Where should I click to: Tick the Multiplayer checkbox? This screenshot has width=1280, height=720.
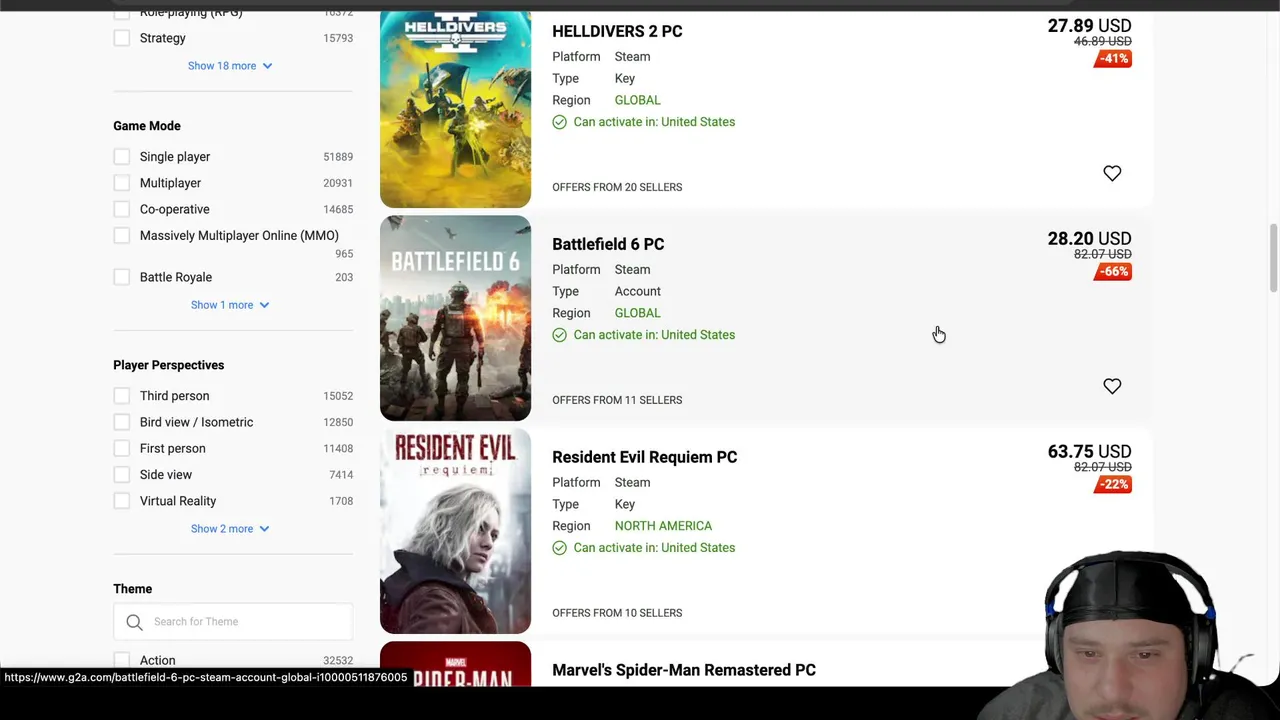(x=122, y=183)
